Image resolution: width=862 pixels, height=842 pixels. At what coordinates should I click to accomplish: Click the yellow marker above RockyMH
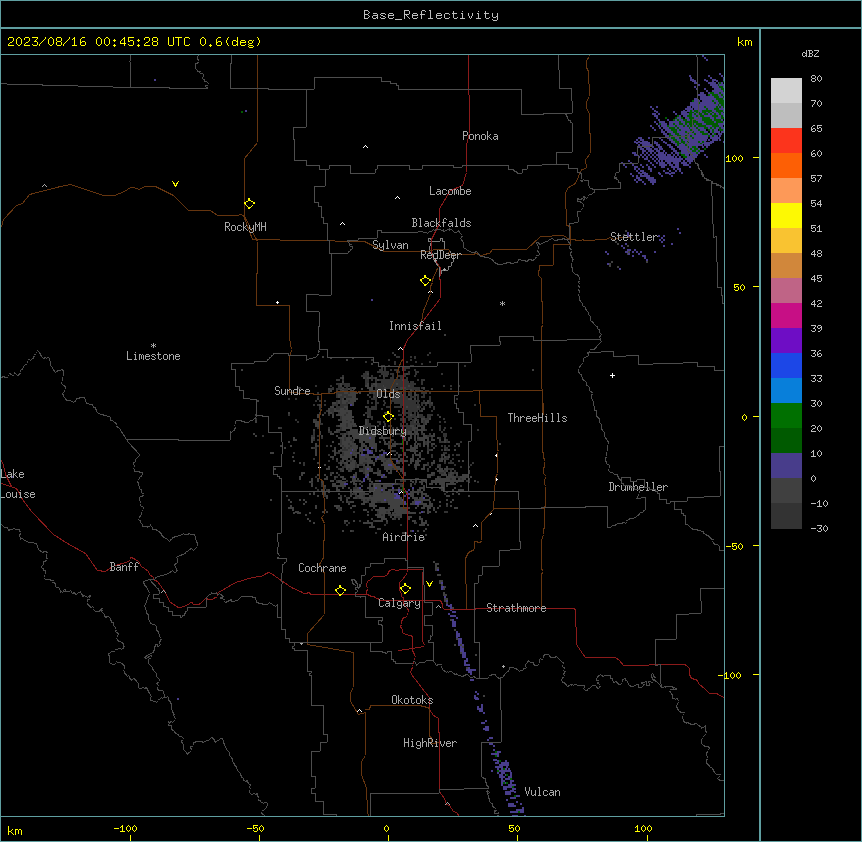[249, 203]
